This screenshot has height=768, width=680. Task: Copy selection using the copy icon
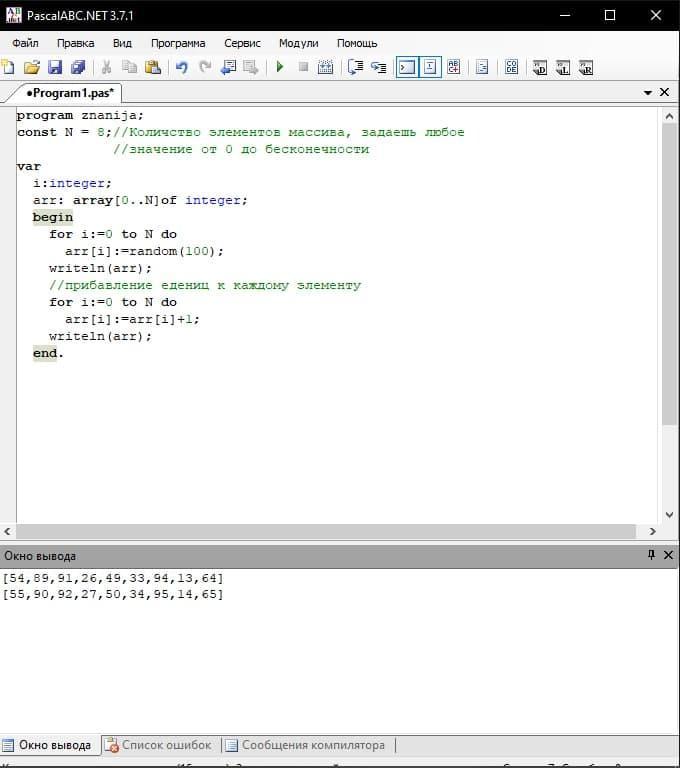pyautogui.click(x=129, y=67)
